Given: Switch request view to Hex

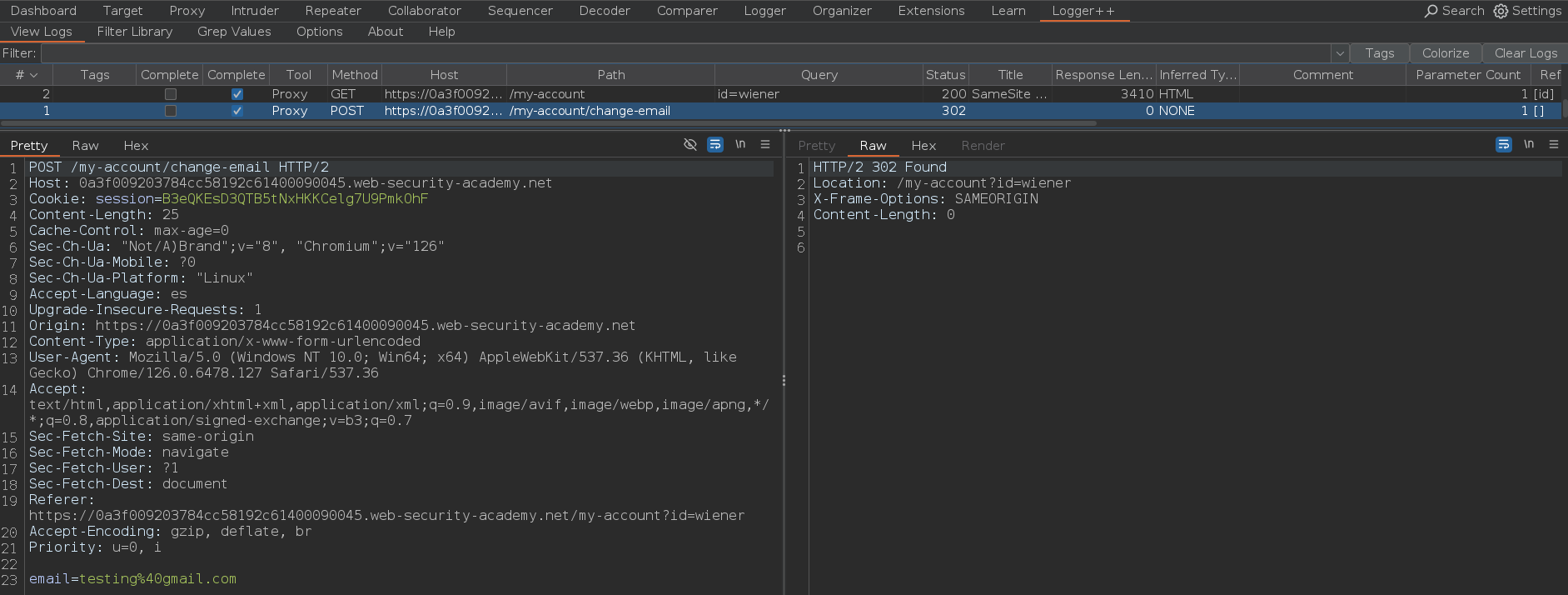Looking at the screenshot, I should tap(136, 146).
